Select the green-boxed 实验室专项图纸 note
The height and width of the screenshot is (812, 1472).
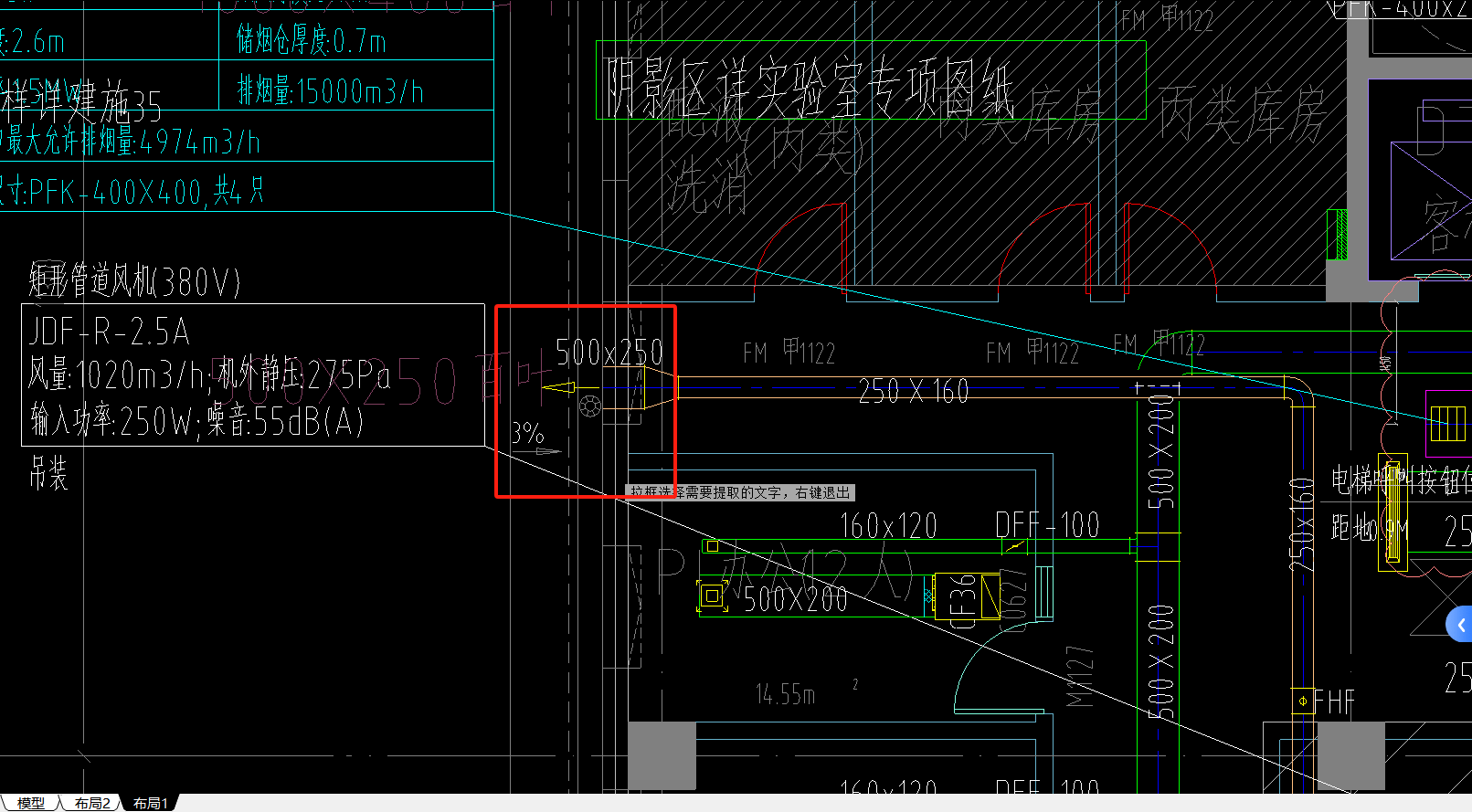871,80
